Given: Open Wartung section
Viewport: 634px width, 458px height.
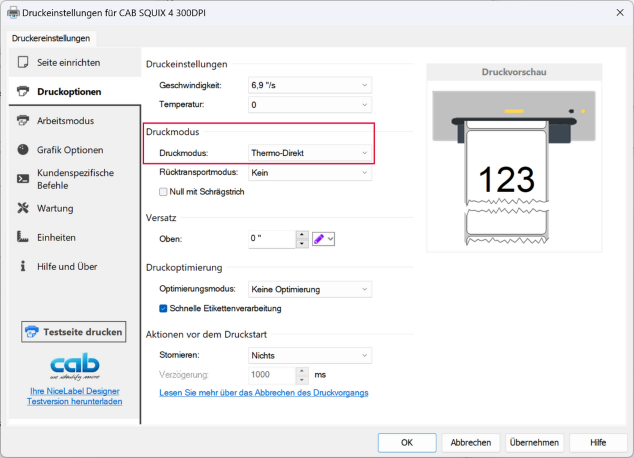Looking at the screenshot, I should 75,208.
